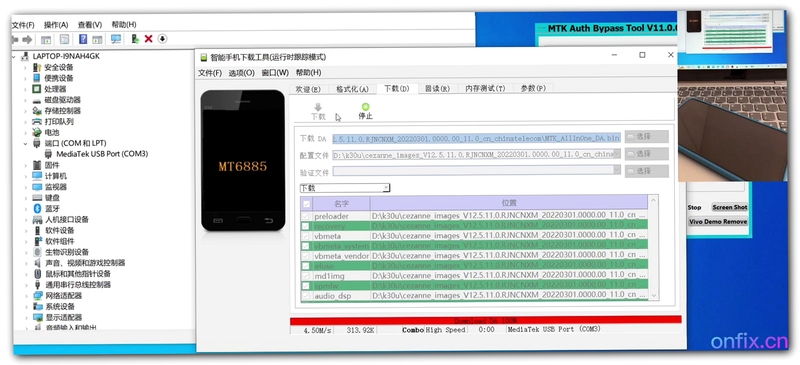Image resolution: width=800 pixels, height=365 pixels.
Task: Select the 键盘 keyboard category icon
Action: pos(37,198)
